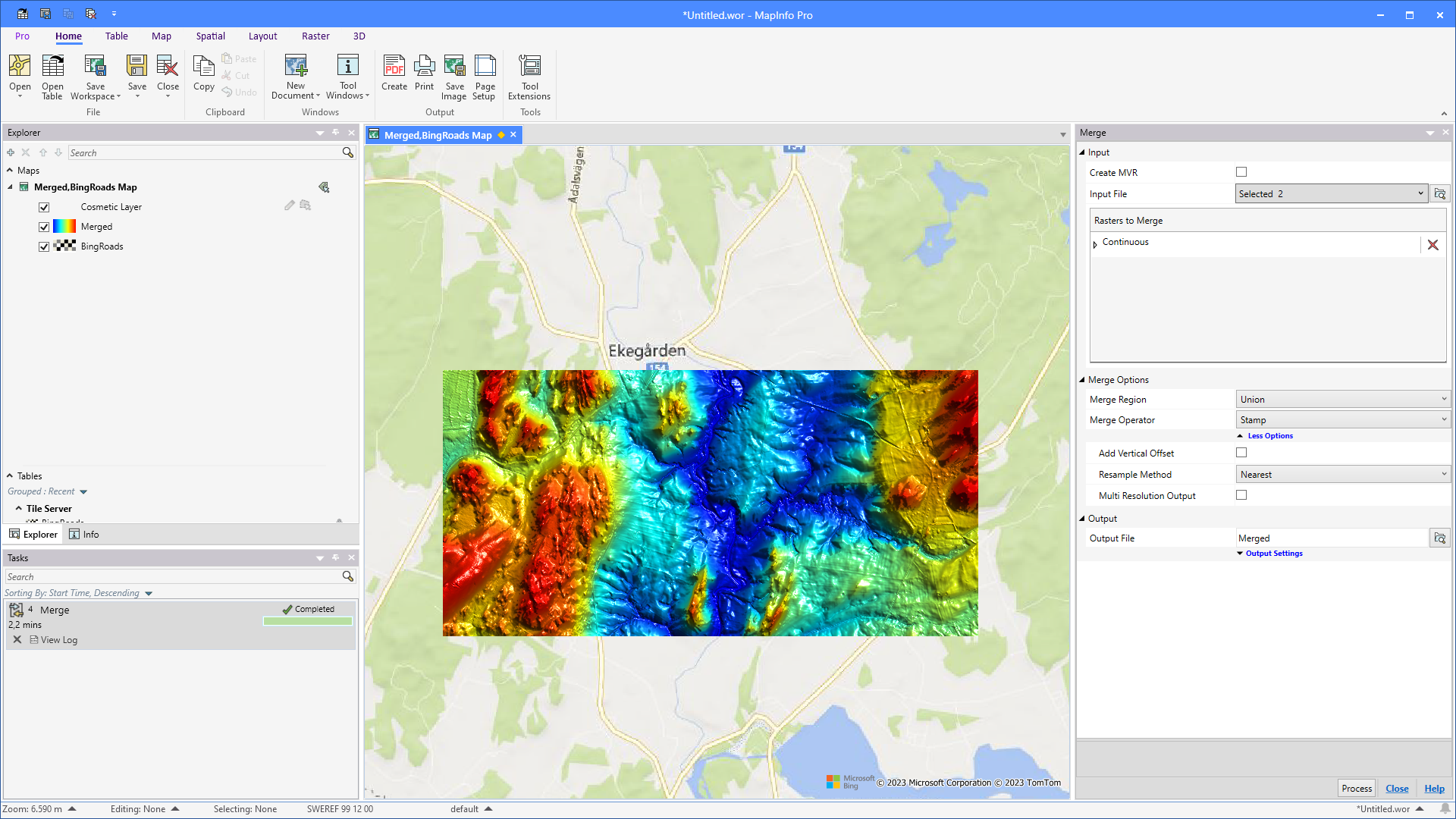Screen dimensions: 1456x819
Task: Open the Save Workspace tool
Action: coord(95,76)
